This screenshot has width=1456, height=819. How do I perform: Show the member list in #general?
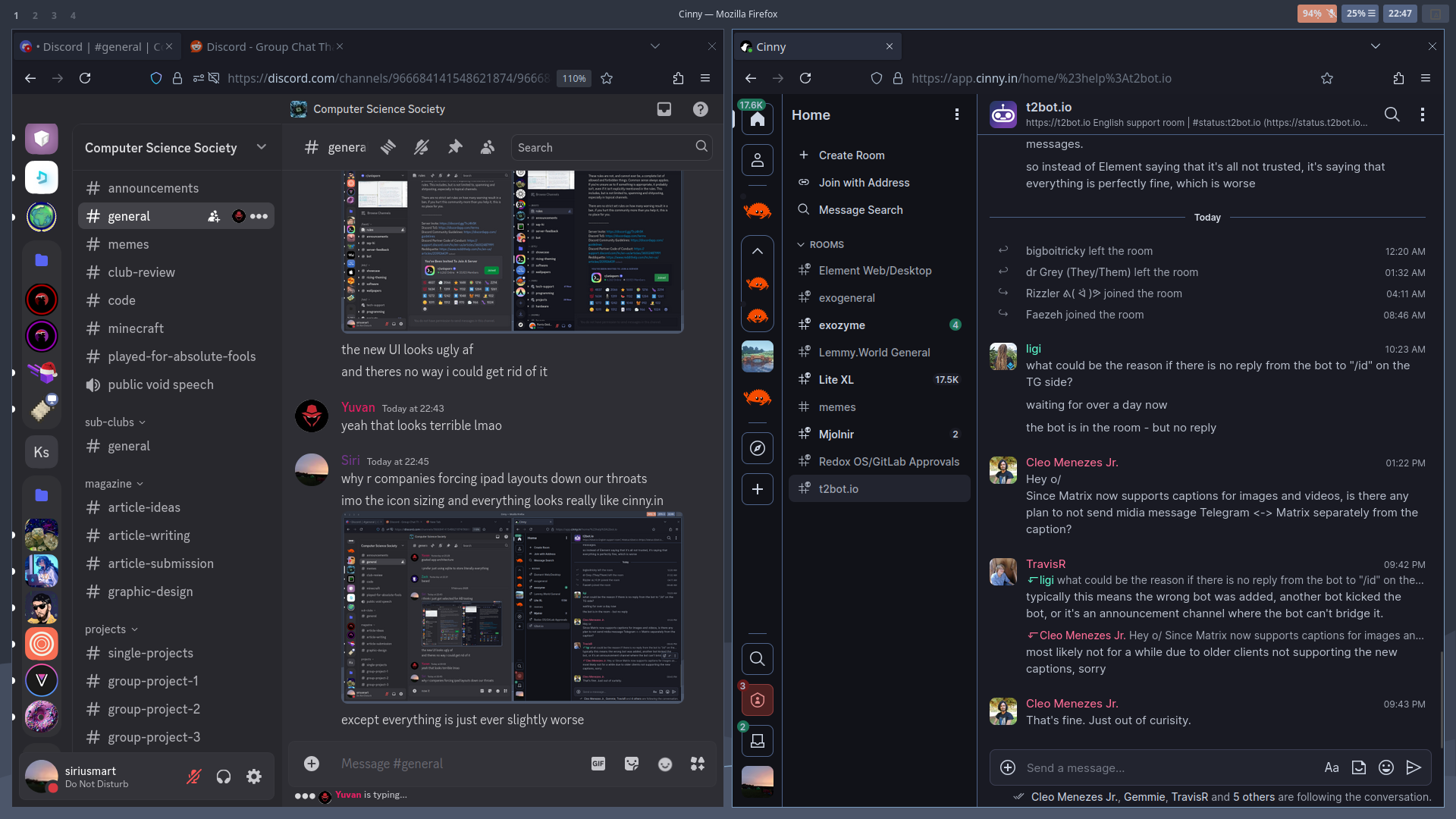tap(488, 147)
